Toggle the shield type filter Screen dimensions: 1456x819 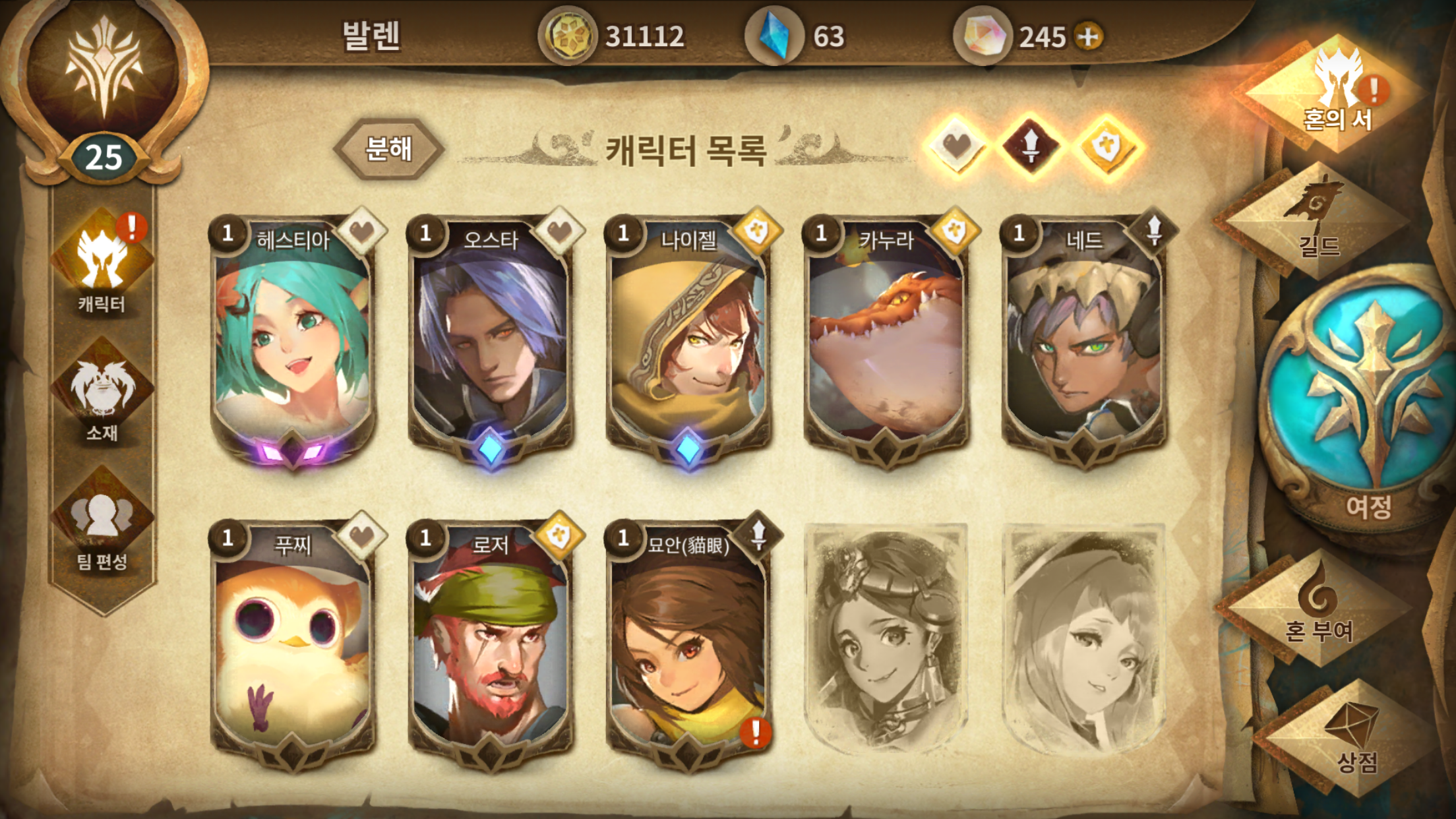1107,145
